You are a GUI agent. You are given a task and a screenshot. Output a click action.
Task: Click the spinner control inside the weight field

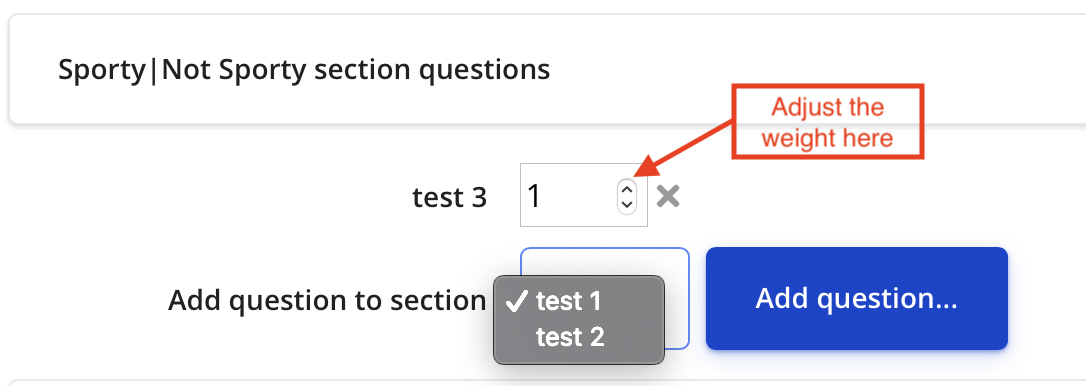pos(627,197)
